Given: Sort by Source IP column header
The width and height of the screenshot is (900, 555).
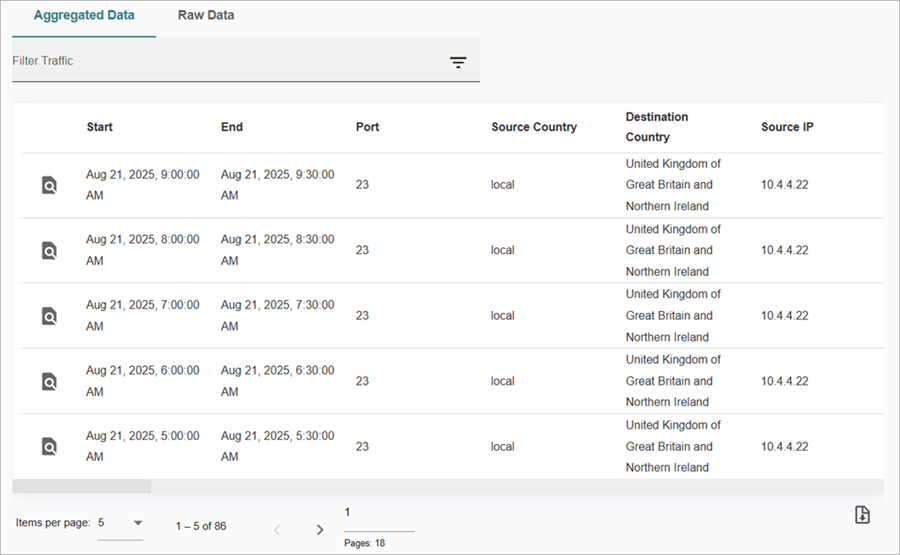Looking at the screenshot, I should pyautogui.click(x=787, y=127).
